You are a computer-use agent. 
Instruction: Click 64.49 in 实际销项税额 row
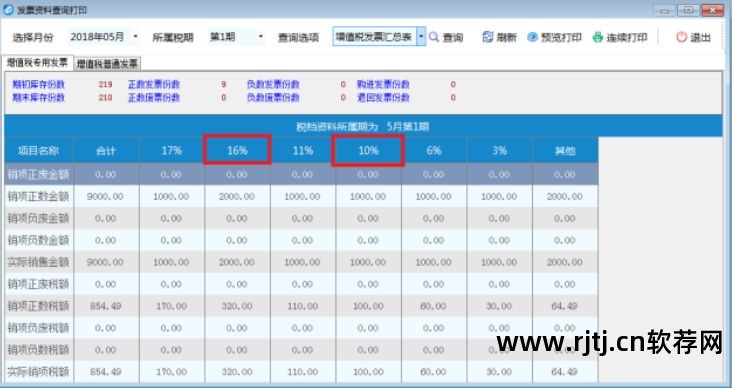(565, 372)
